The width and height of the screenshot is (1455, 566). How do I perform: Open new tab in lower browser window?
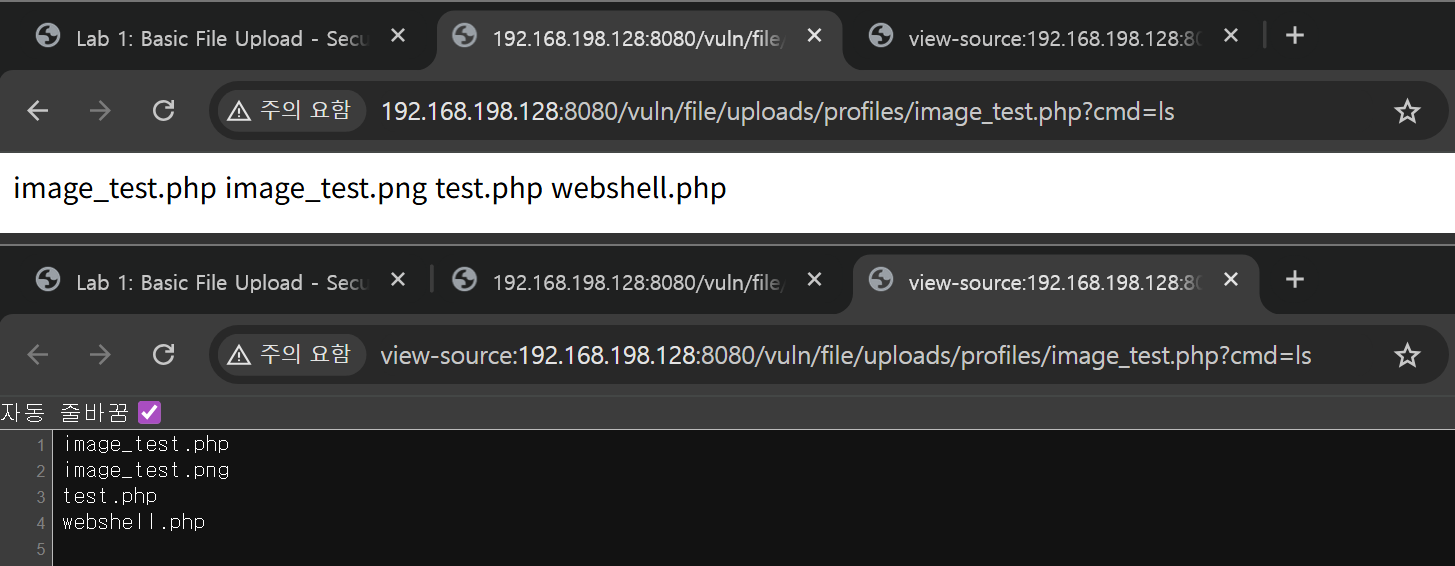[1295, 280]
